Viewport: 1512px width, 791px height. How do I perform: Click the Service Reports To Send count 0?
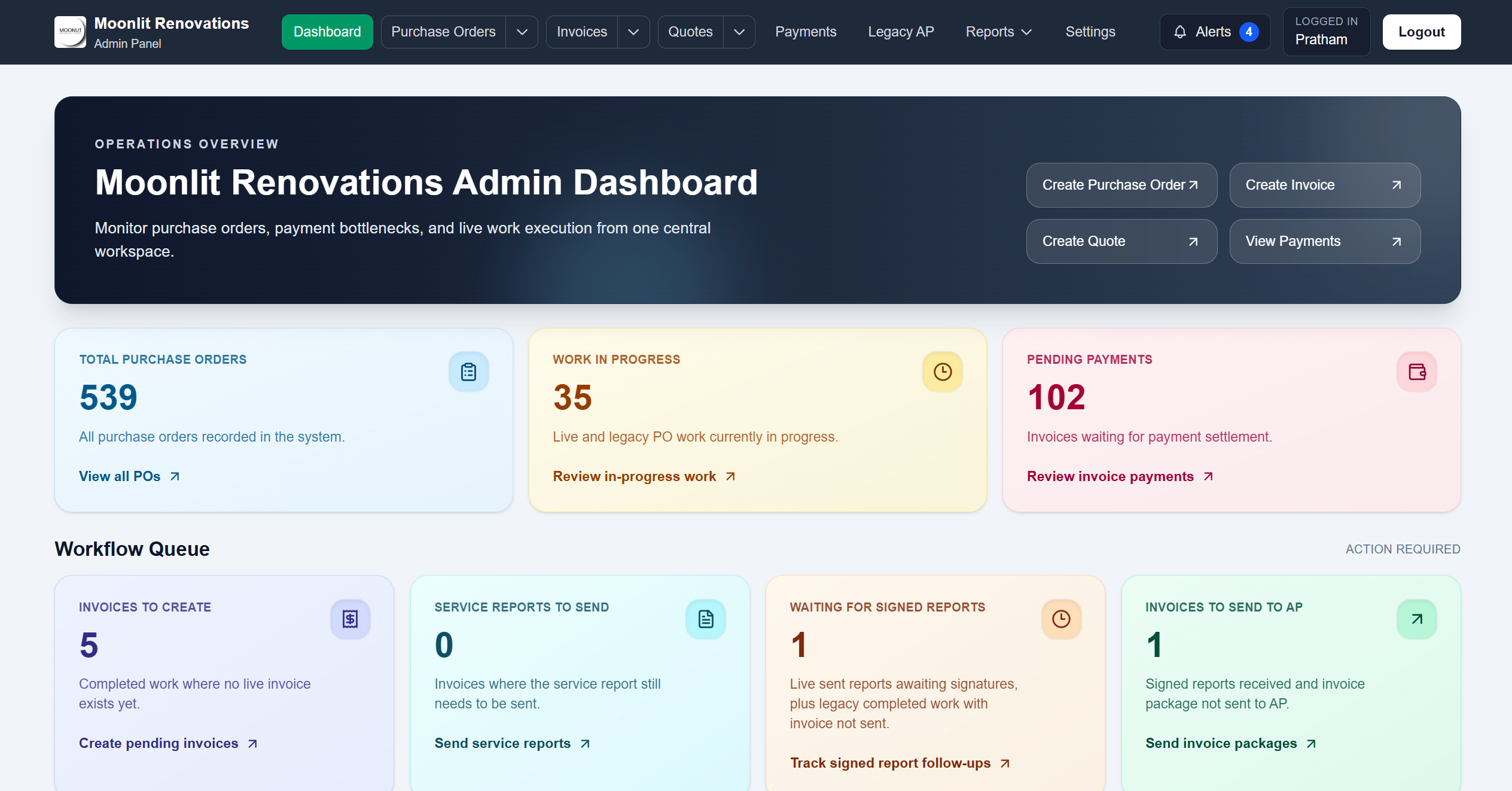tap(444, 645)
